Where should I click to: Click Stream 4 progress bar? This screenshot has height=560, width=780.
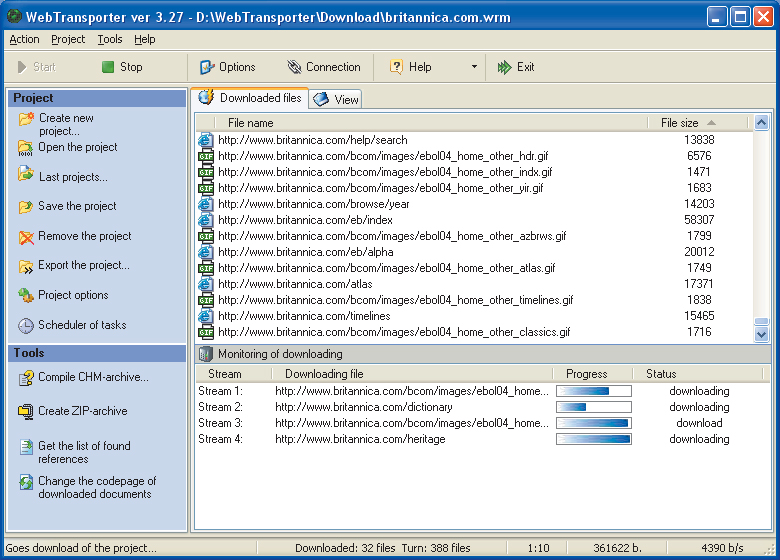(x=593, y=439)
